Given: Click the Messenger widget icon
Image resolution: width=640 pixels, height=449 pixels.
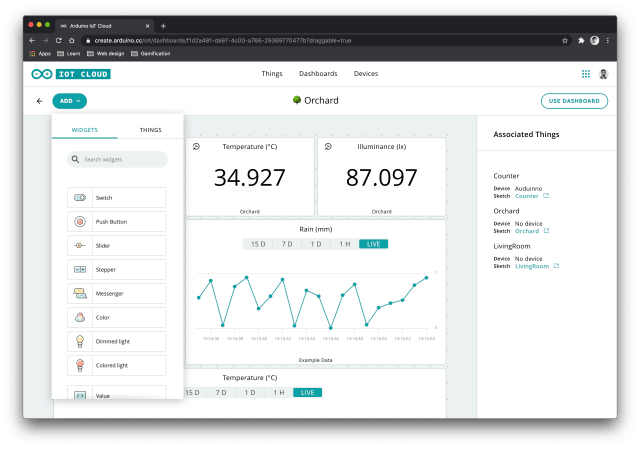Looking at the screenshot, I should tap(80, 293).
